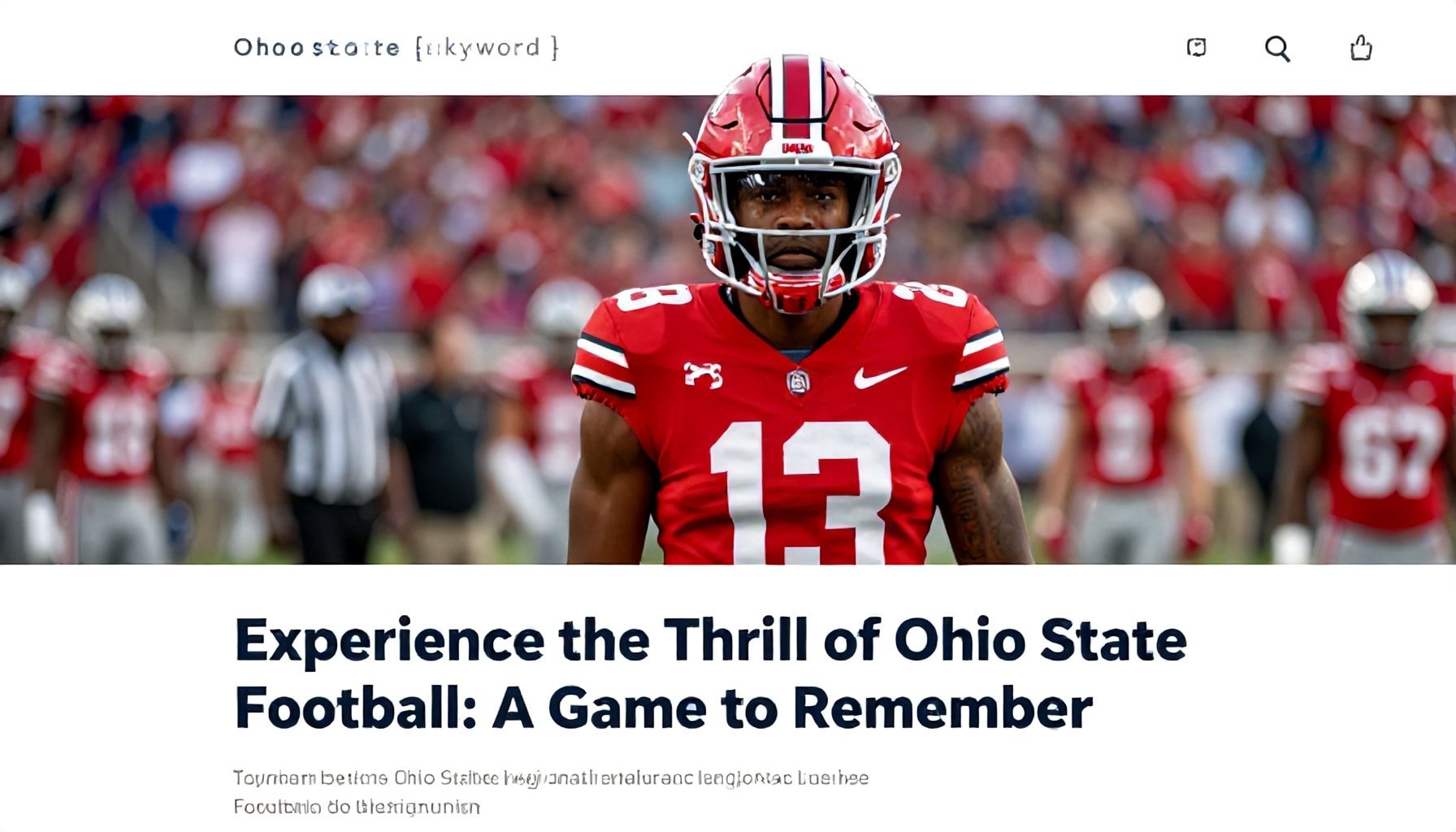Click the small logo on the helmet's front
Viewport: 1456px width, 832px height.
[x=797, y=148]
